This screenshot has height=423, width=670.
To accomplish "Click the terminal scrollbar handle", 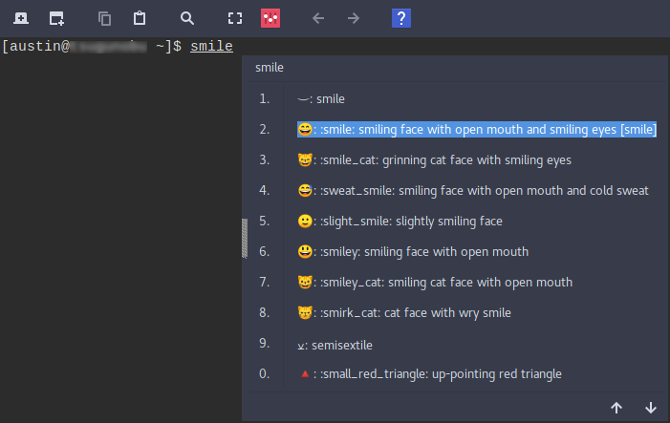I will point(245,238).
